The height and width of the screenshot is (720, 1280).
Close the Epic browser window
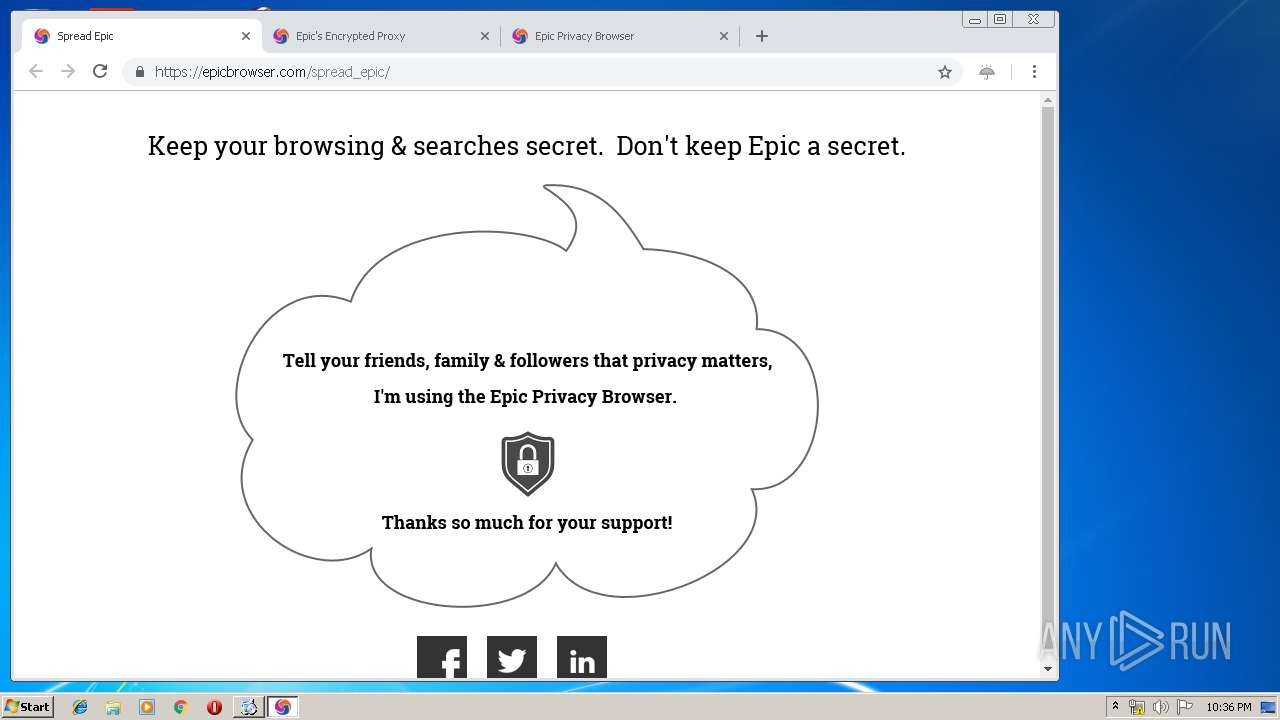[1034, 19]
